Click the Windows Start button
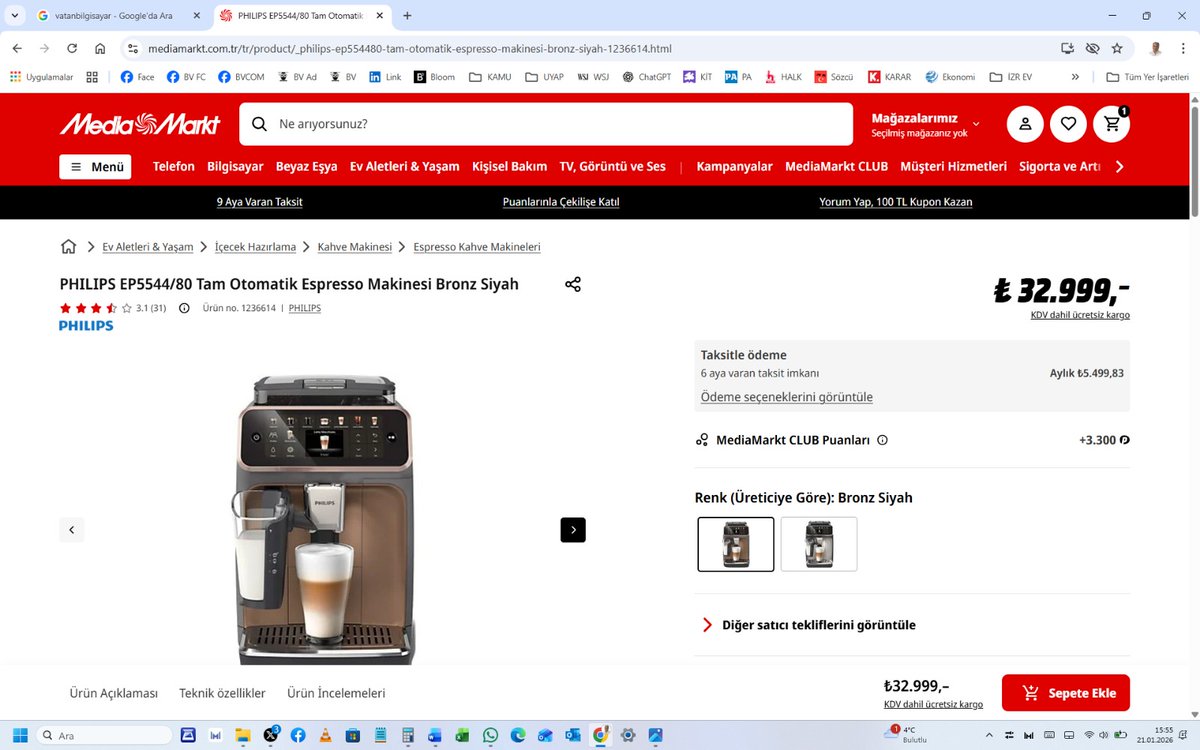Screen dimensions: 1200x750 (x=20, y=735)
